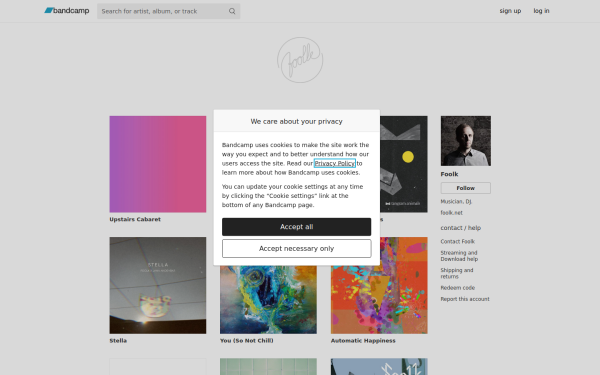Click the search magnifier icon
600x375 pixels.
pyautogui.click(x=232, y=11)
